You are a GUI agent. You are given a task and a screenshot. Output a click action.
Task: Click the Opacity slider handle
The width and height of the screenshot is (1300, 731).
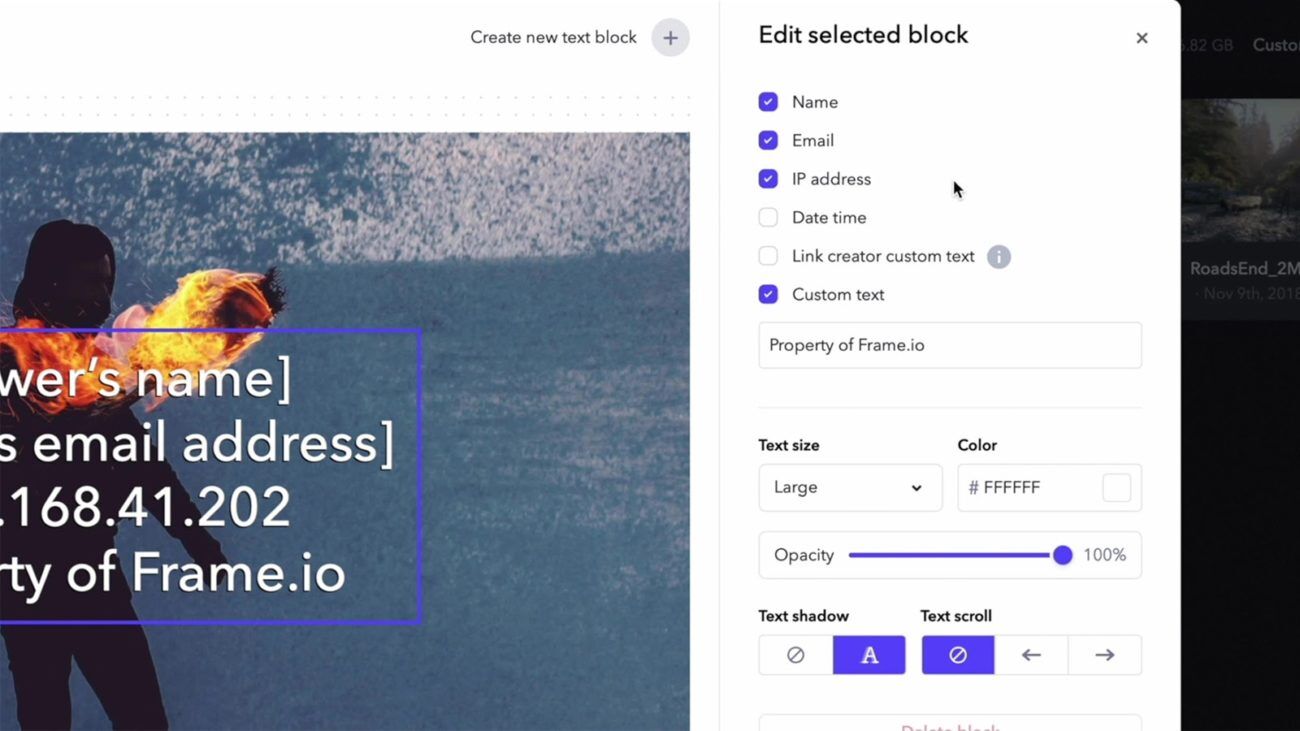[1062, 555]
